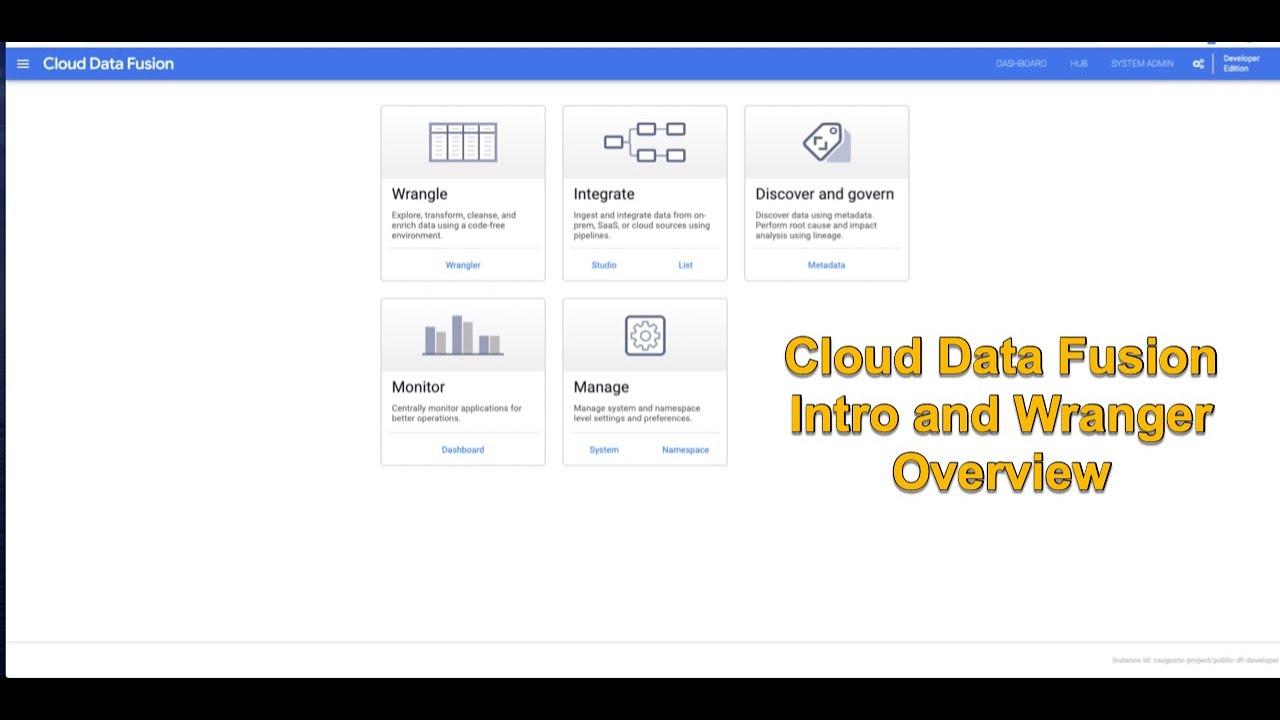This screenshot has width=1280, height=720.
Task: Click the Integrate pipeline diagram icon
Action: coord(645,142)
